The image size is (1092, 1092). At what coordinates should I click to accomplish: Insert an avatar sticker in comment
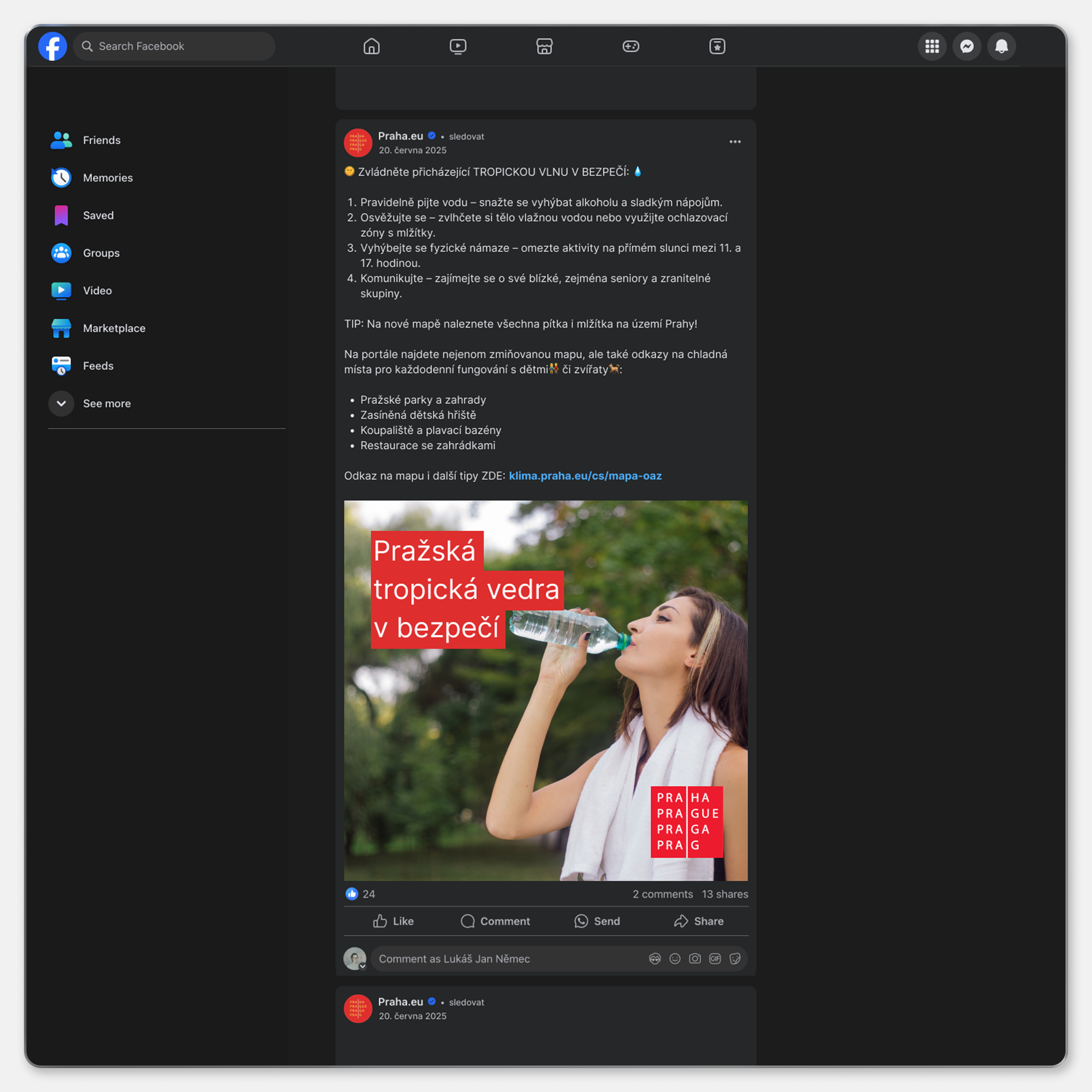click(654, 958)
